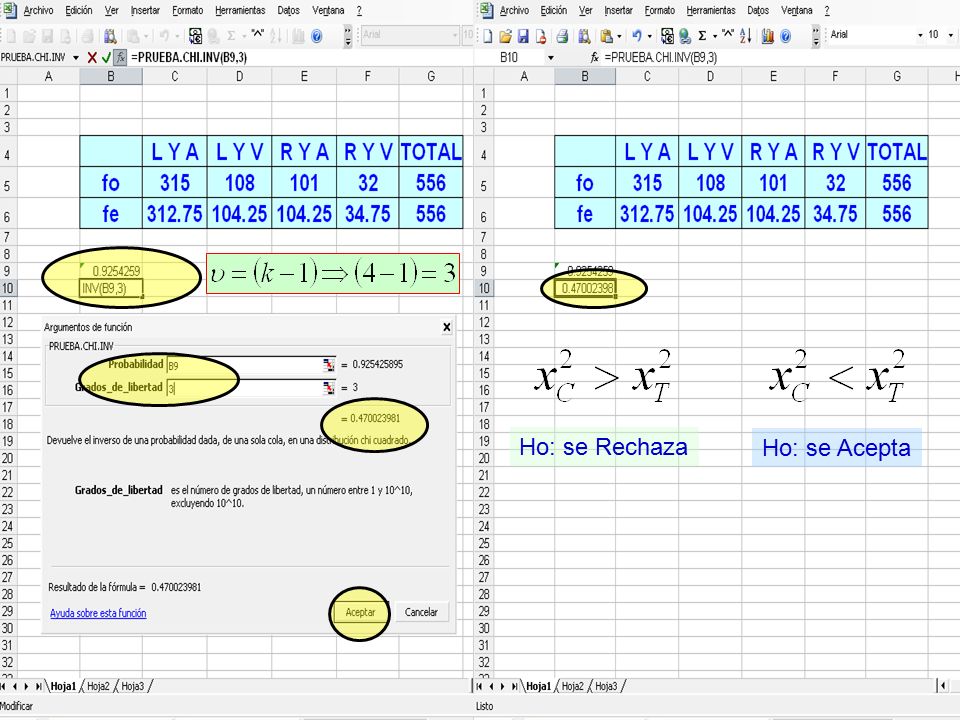This screenshot has height=720, width=960.
Task: Open Herramientas menu in left window
Action: point(240,10)
